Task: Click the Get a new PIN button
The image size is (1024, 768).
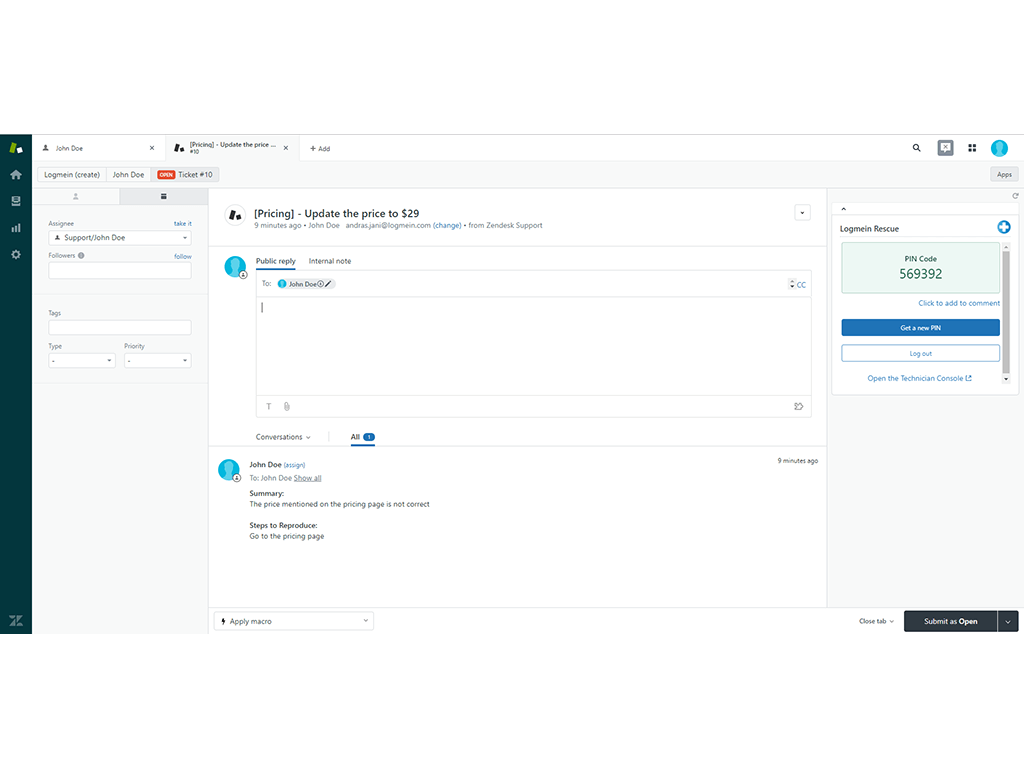Action: tap(920, 328)
